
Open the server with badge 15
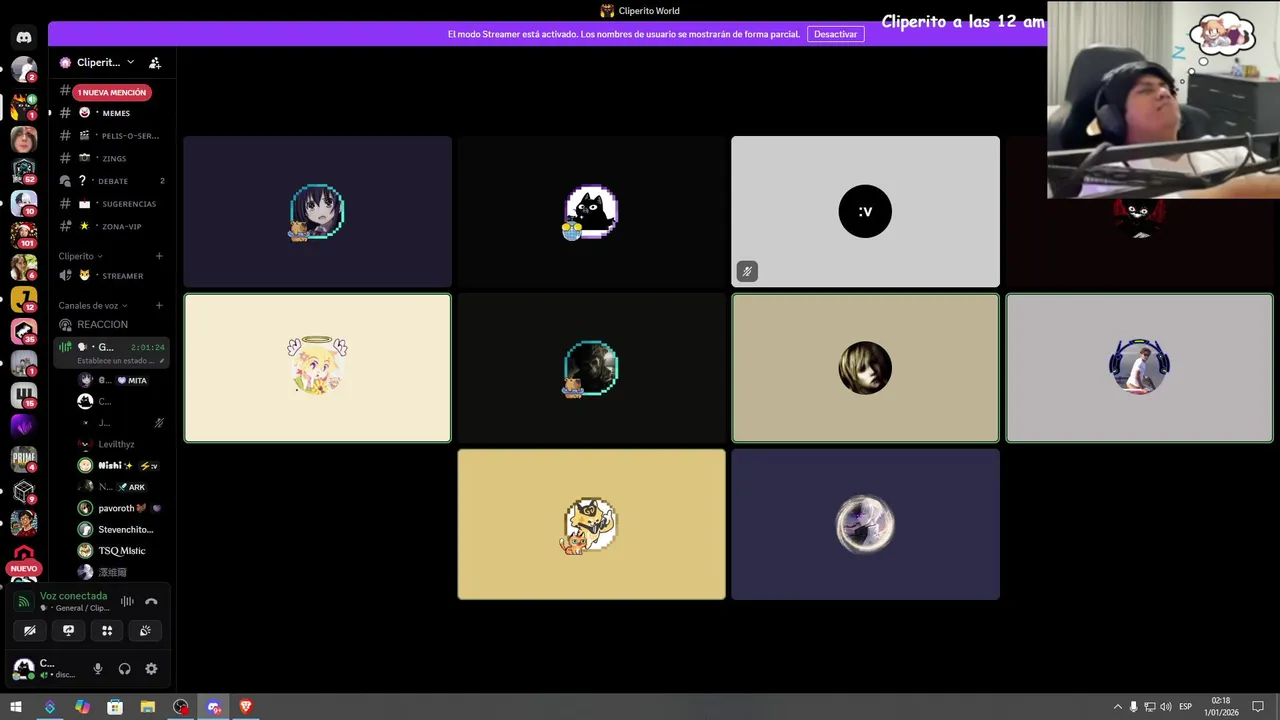pos(24,395)
